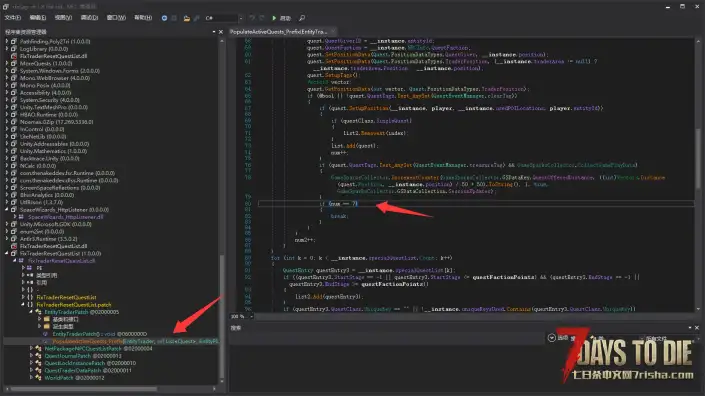Open the 窗口(W) menu
The height and width of the screenshot is (396, 705).
coord(116,18)
